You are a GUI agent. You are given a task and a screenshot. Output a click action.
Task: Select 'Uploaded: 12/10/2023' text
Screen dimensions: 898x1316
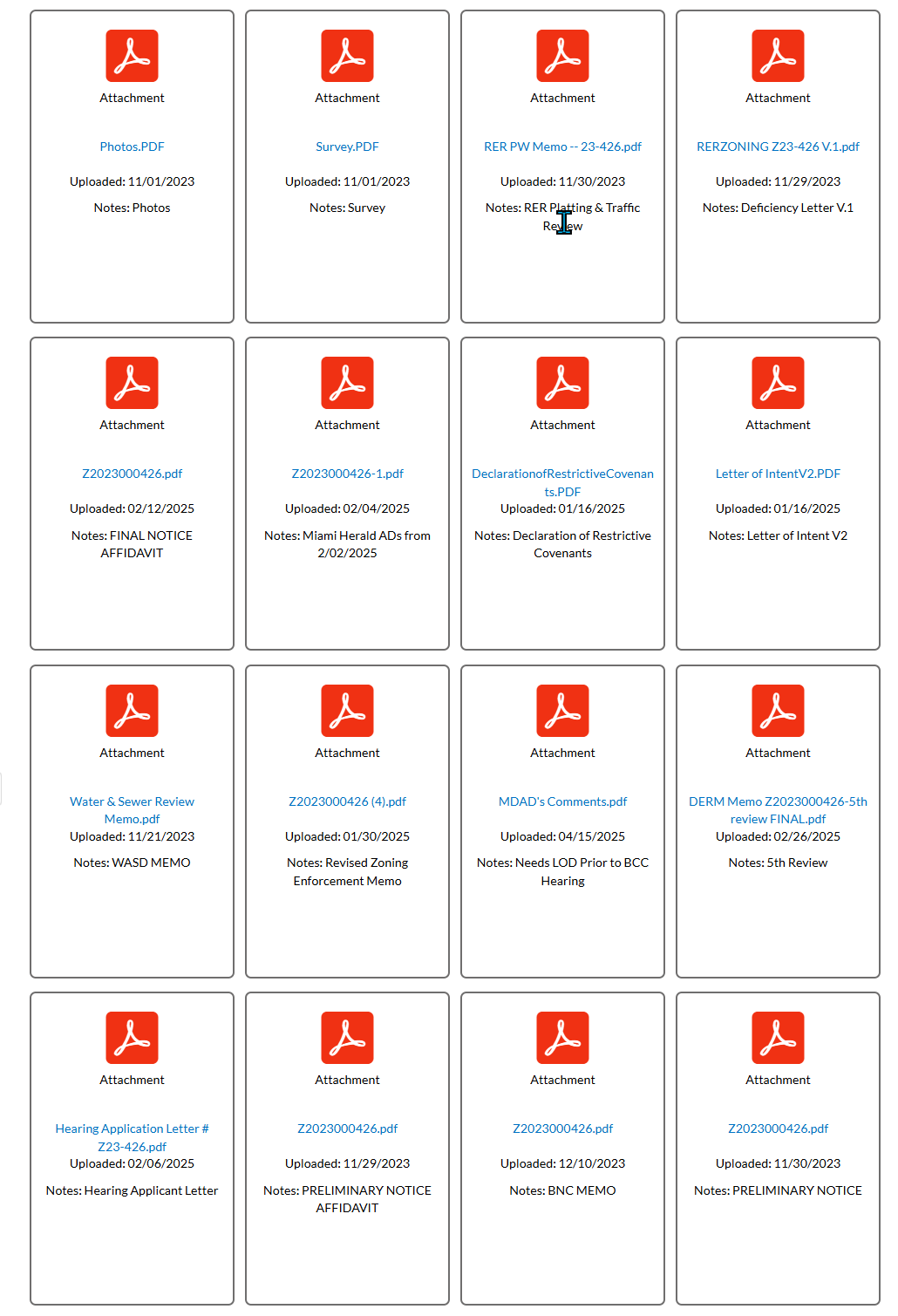562,1163
